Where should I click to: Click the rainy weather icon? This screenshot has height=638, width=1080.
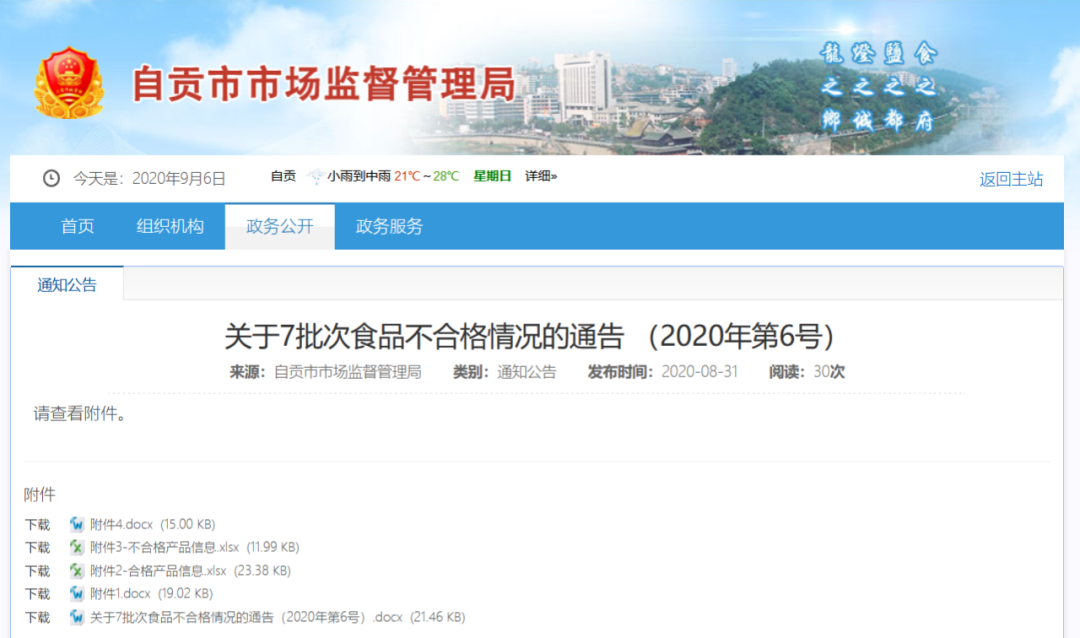(316, 177)
